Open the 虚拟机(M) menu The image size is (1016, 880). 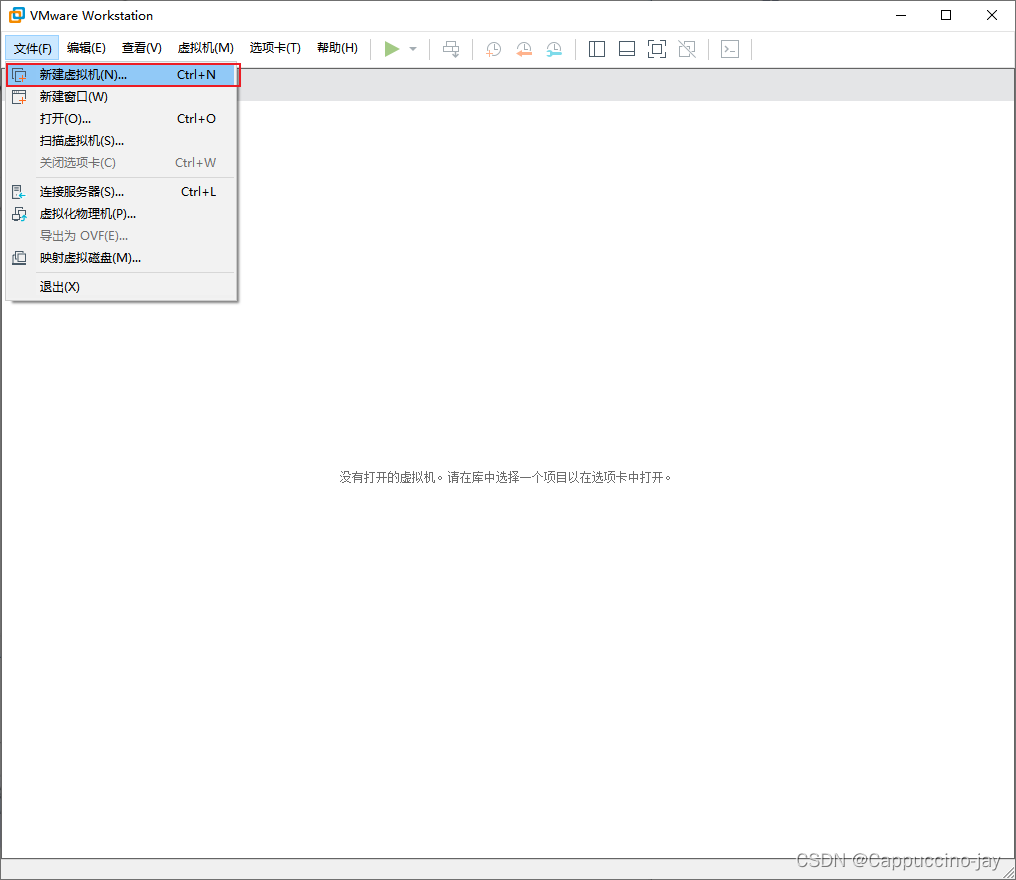coord(205,46)
